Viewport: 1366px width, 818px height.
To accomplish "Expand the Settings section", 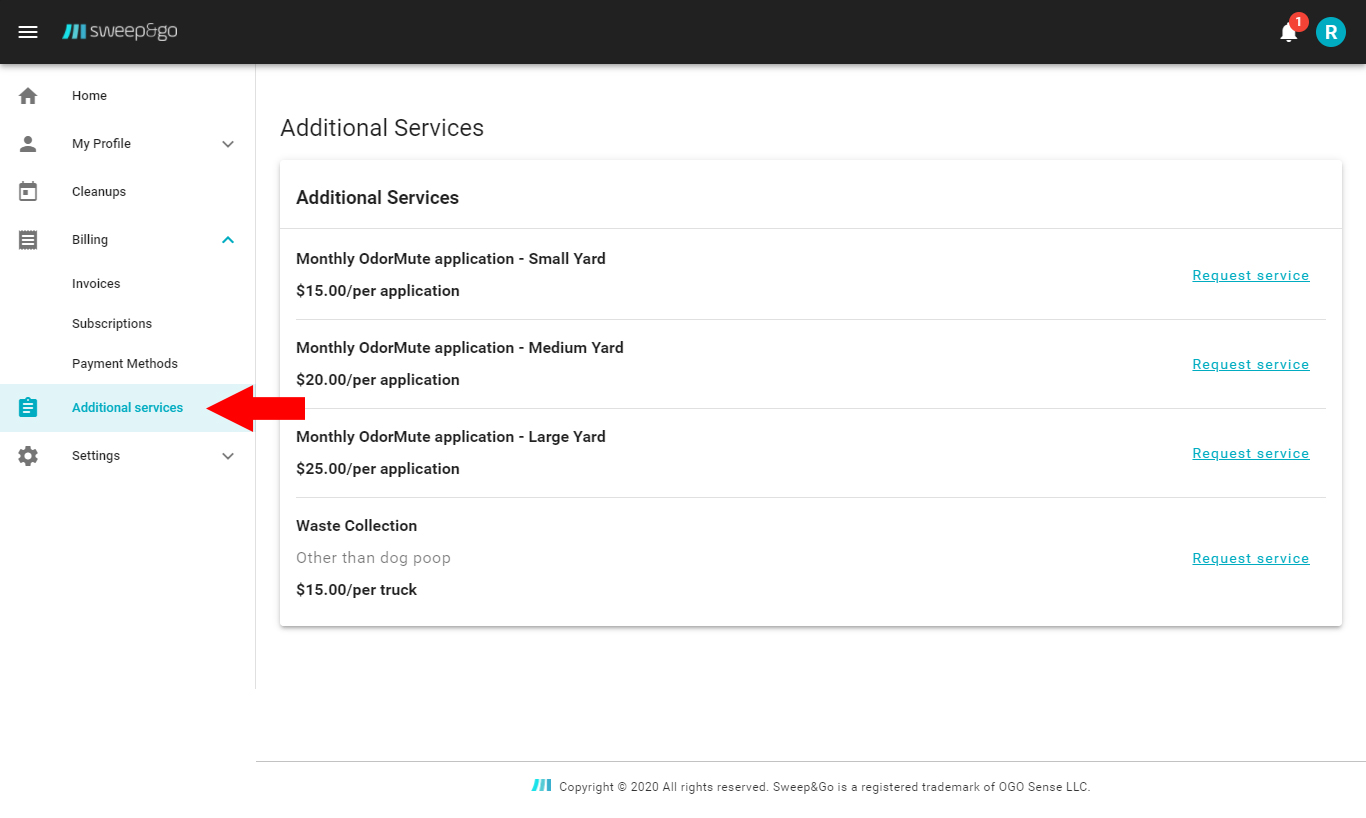I will click(x=228, y=455).
